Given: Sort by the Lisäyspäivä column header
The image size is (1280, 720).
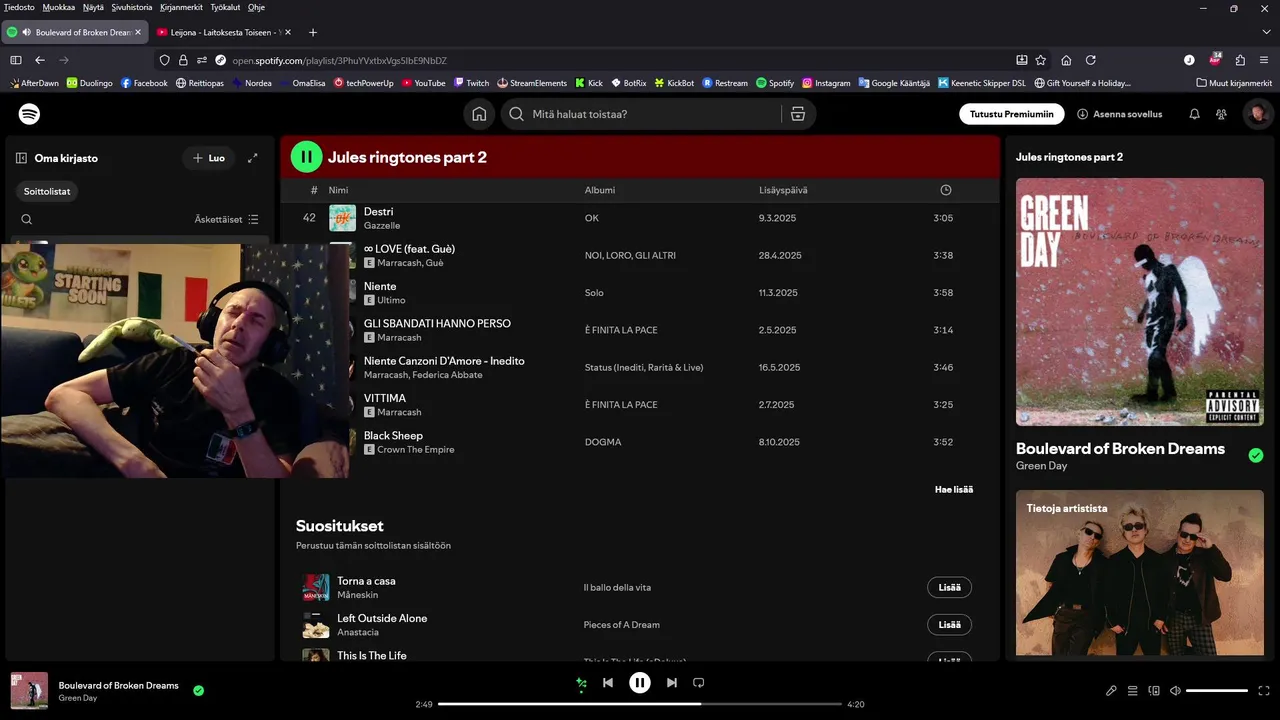Looking at the screenshot, I should click(x=783, y=190).
